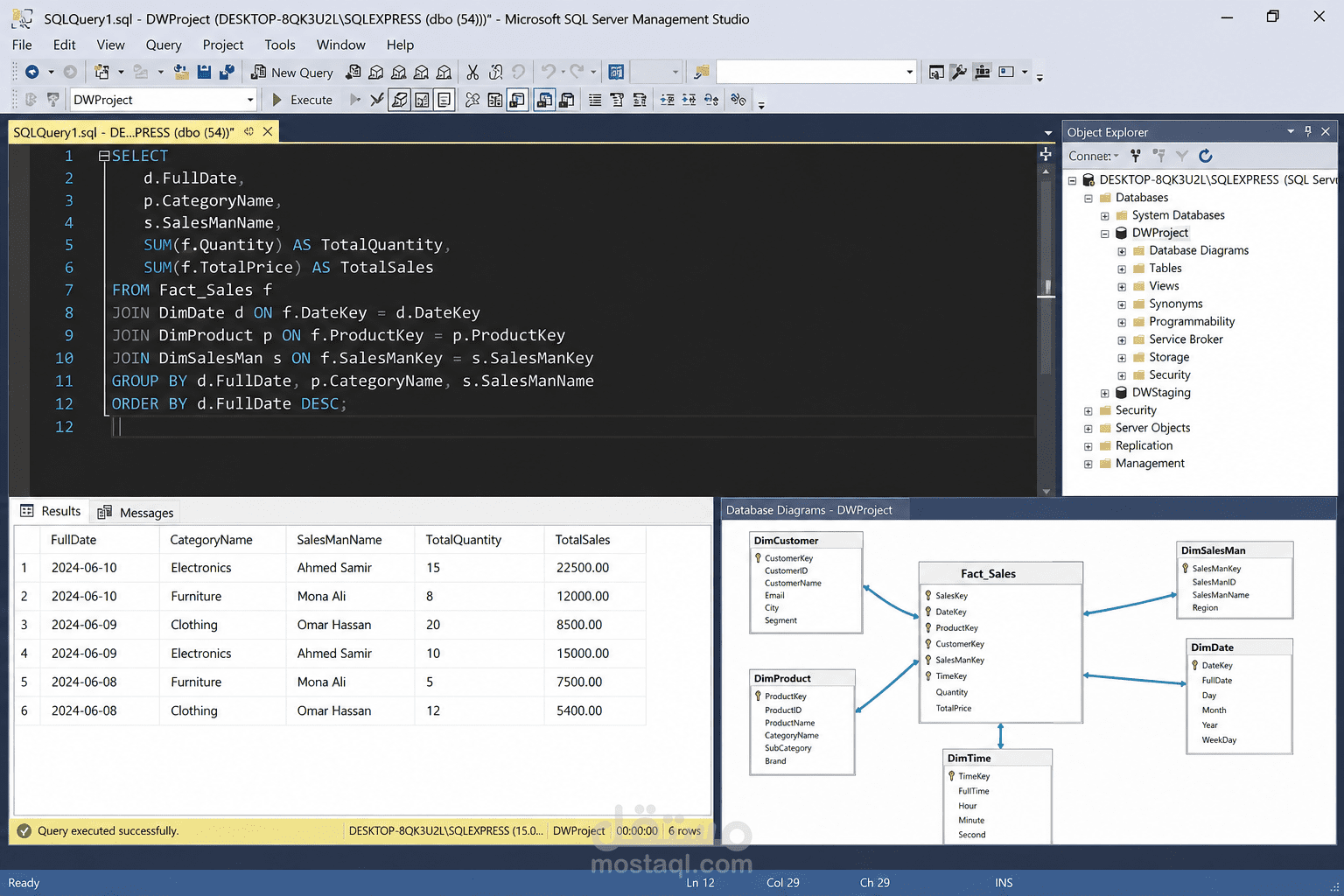
Task: Switch to the Results tab
Action: (x=50, y=511)
